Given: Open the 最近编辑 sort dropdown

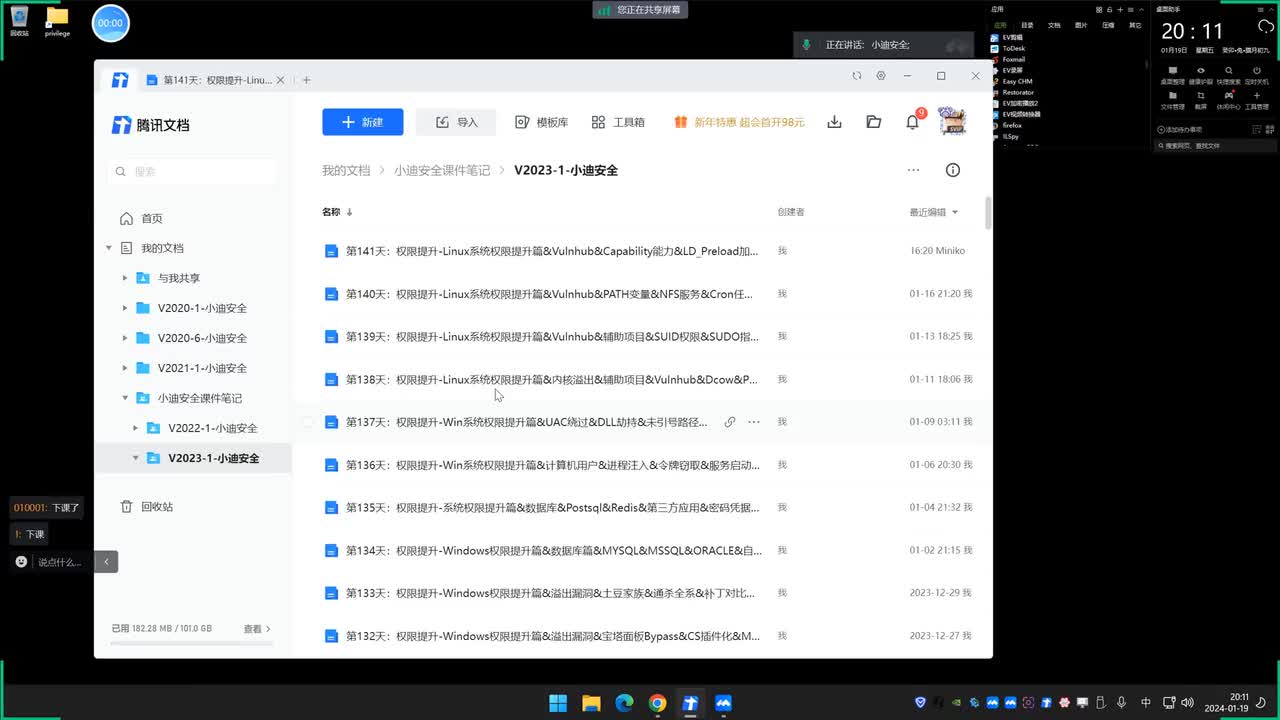Looking at the screenshot, I should pos(933,212).
